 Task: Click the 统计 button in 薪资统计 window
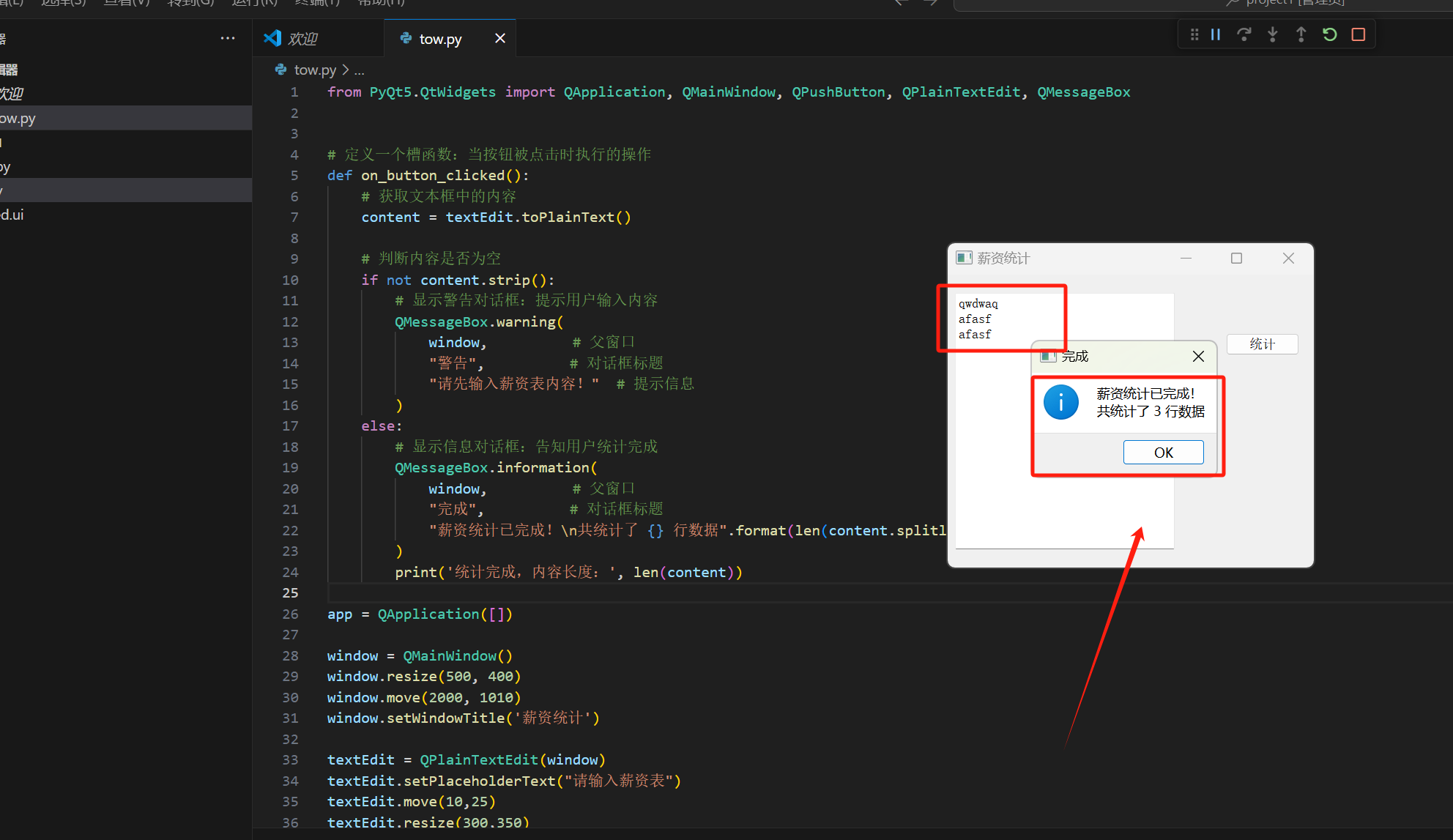tap(1263, 343)
